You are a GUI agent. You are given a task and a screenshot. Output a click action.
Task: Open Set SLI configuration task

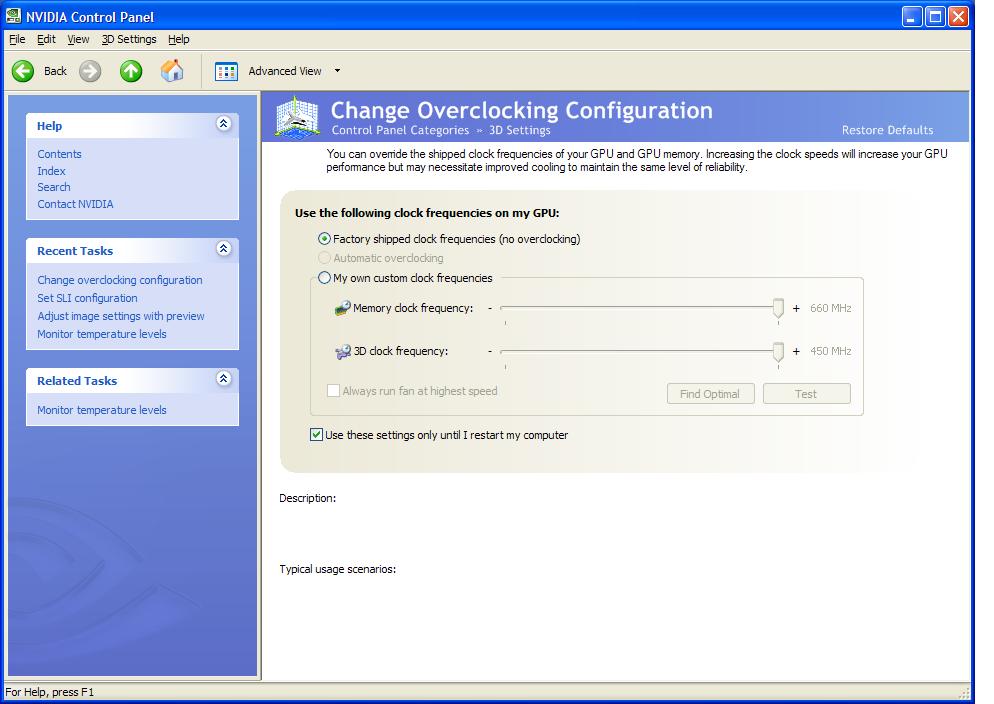click(87, 298)
